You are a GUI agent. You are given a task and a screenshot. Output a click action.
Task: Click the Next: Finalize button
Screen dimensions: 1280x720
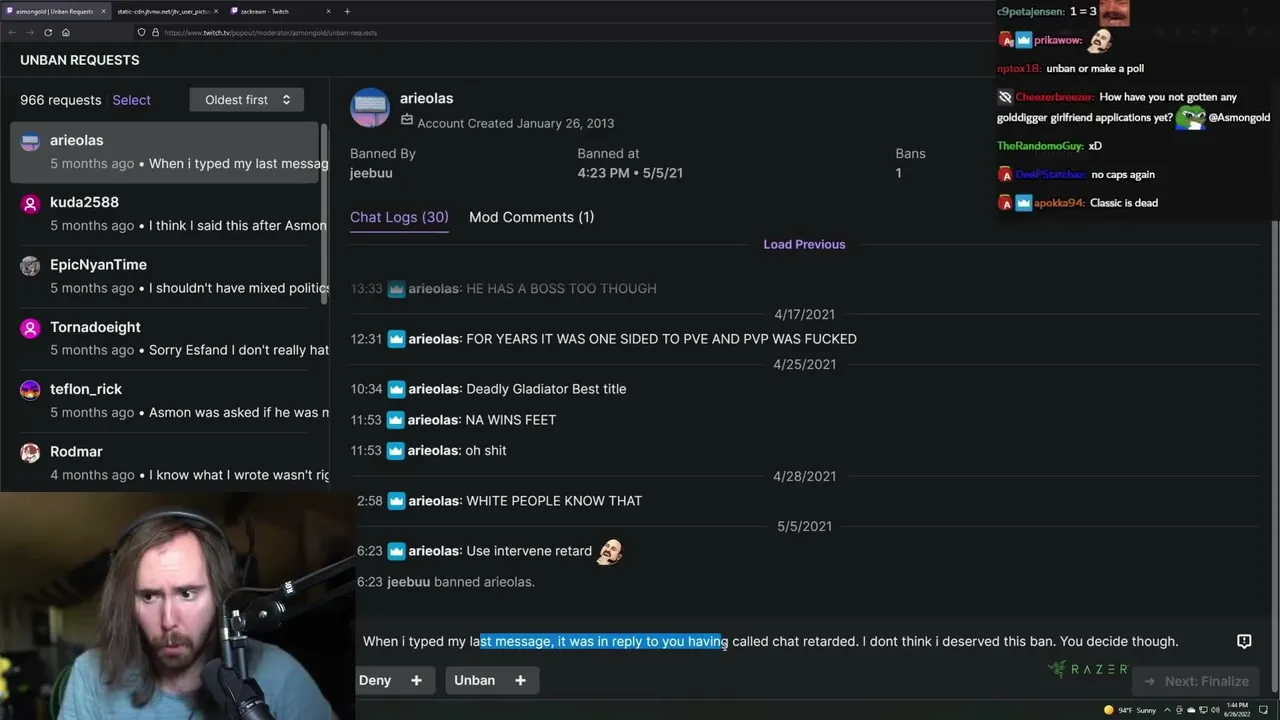pyautogui.click(x=1197, y=681)
